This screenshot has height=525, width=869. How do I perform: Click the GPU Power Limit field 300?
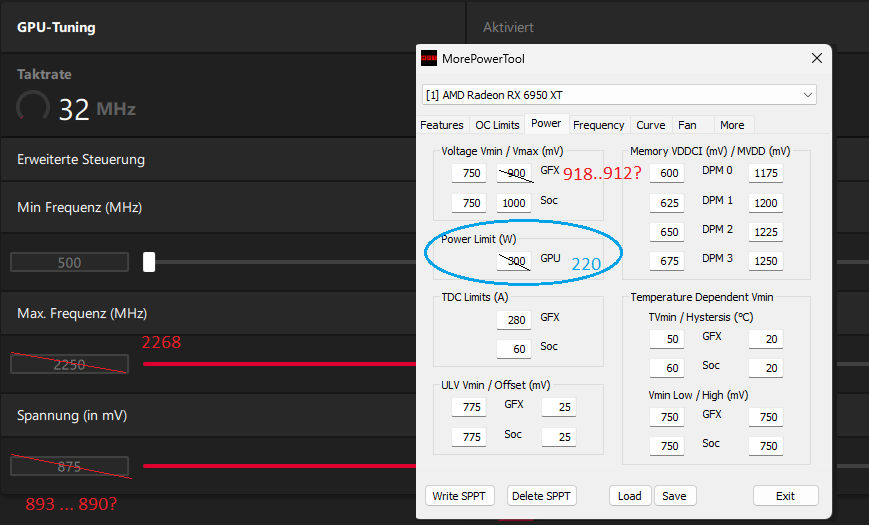(514, 261)
